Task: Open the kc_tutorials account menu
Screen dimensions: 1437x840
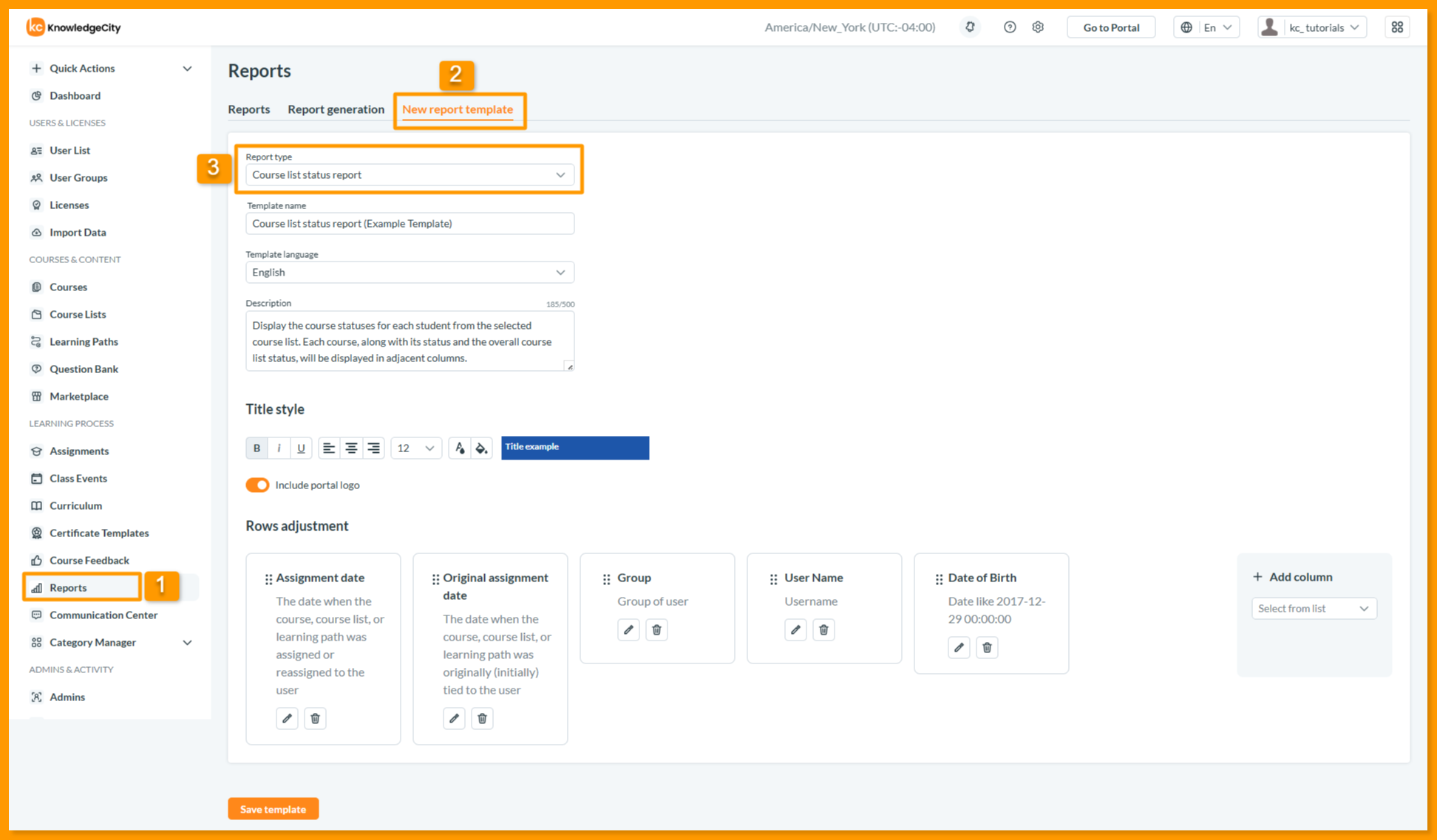Action: [1312, 27]
